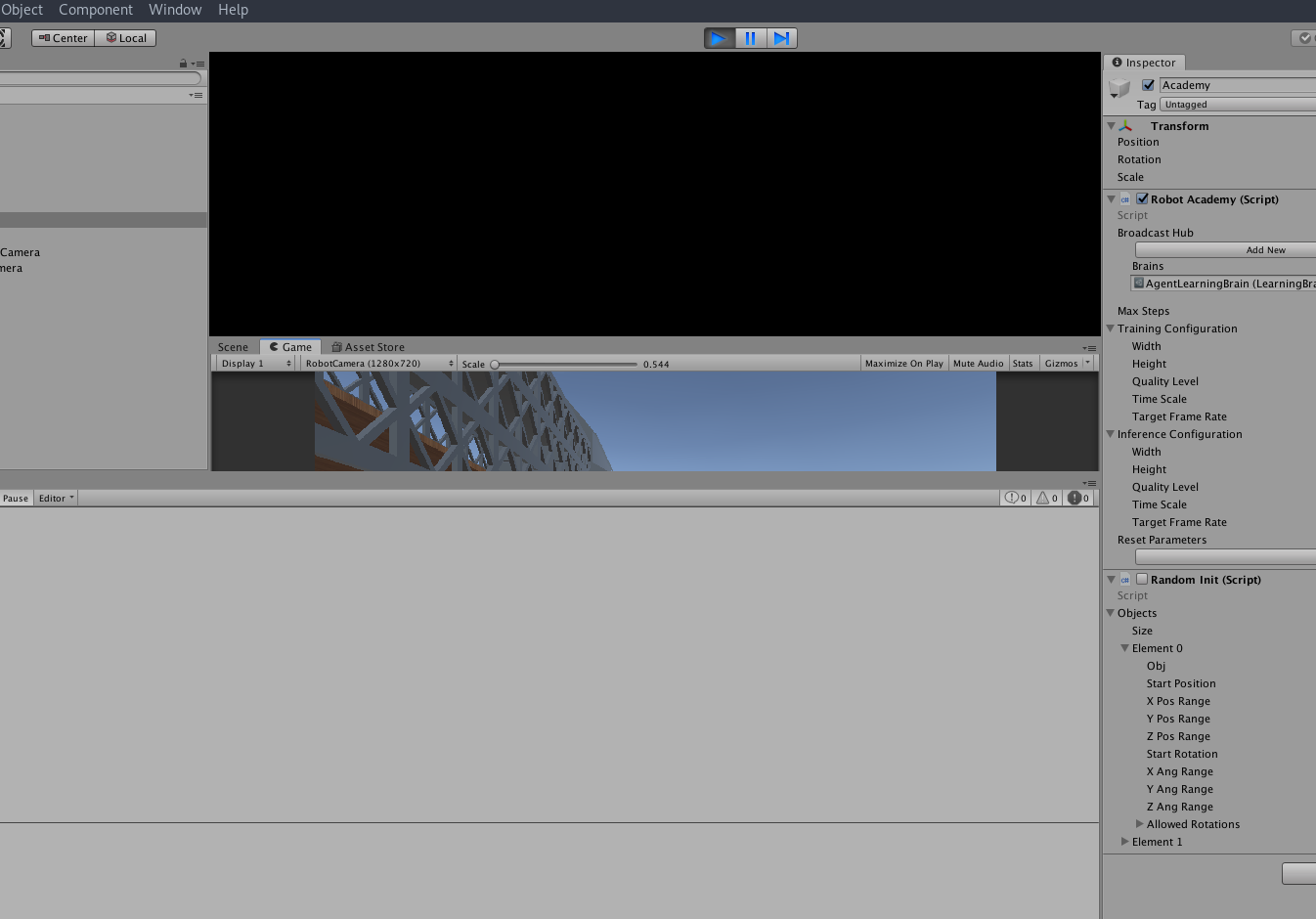The image size is (1316, 919).
Task: Click the Local pivot orientation button
Action: pos(125,38)
